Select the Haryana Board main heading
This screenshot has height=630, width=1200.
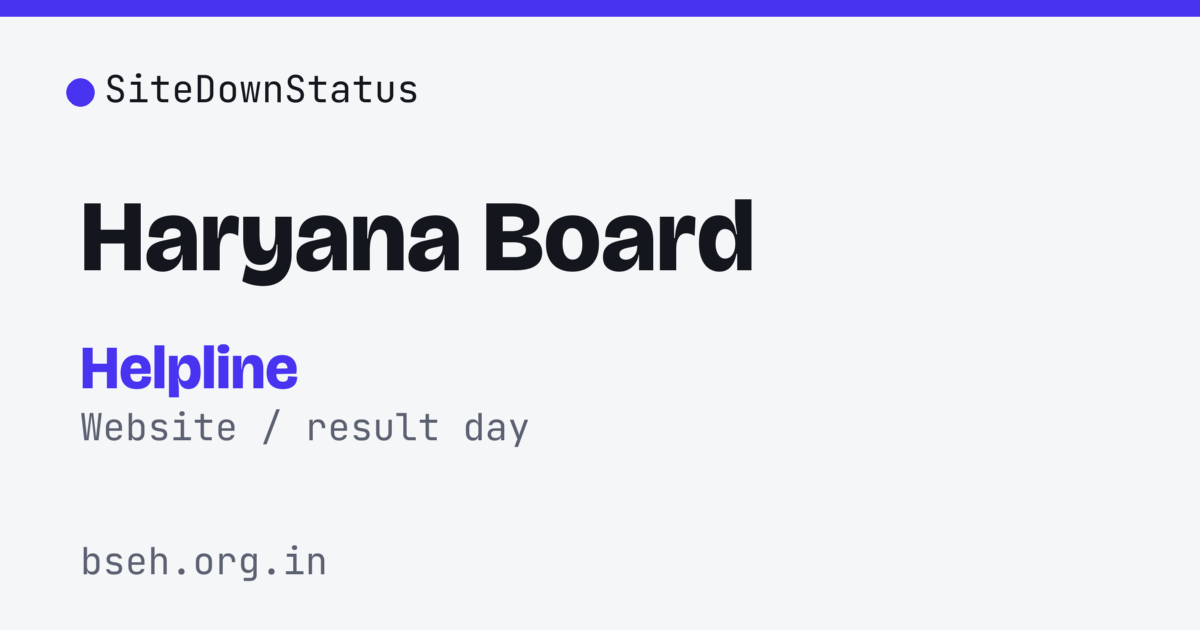point(417,241)
